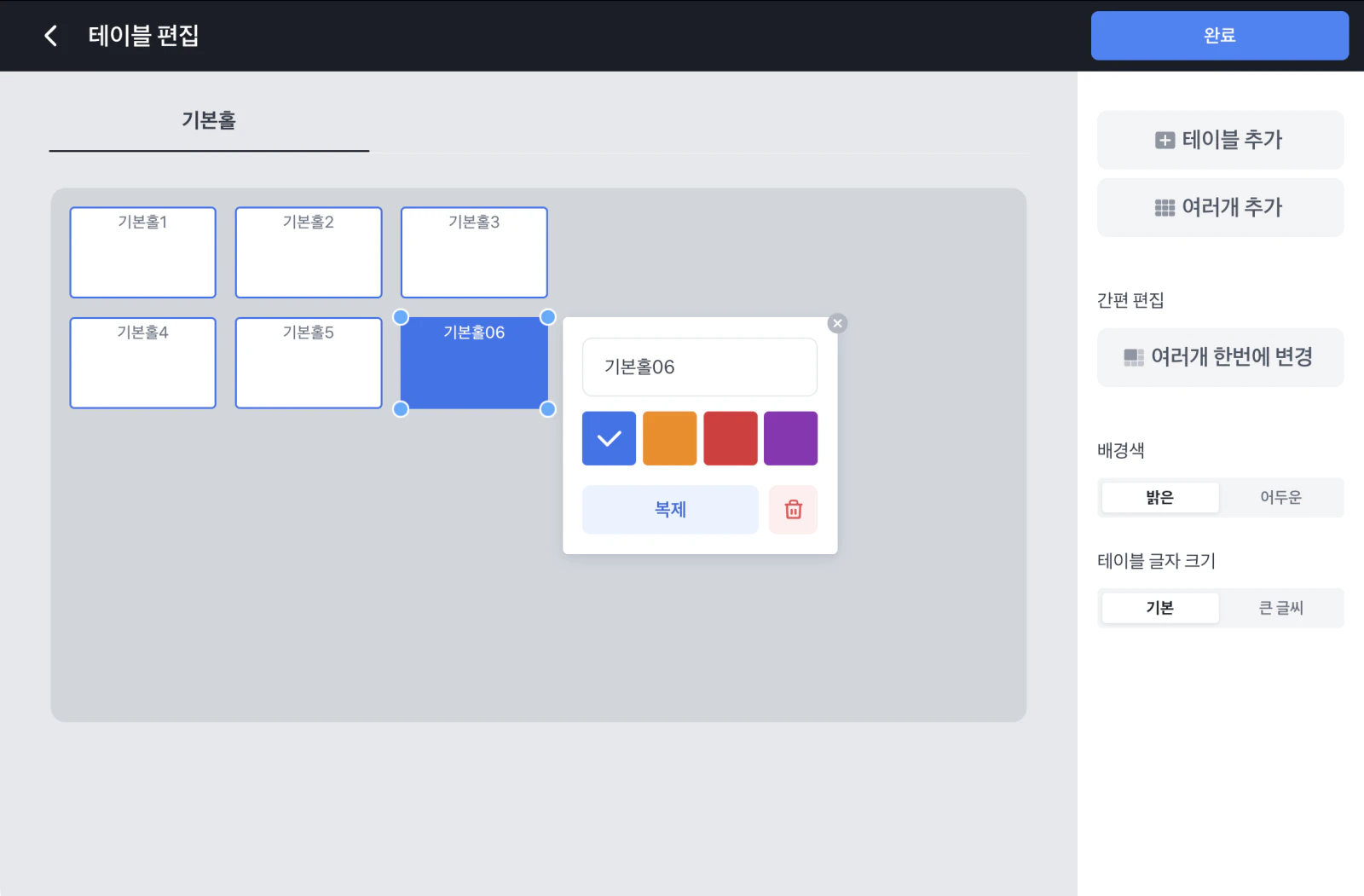Set table font size to 기본
Screen dimensions: 1364x896
point(1160,608)
